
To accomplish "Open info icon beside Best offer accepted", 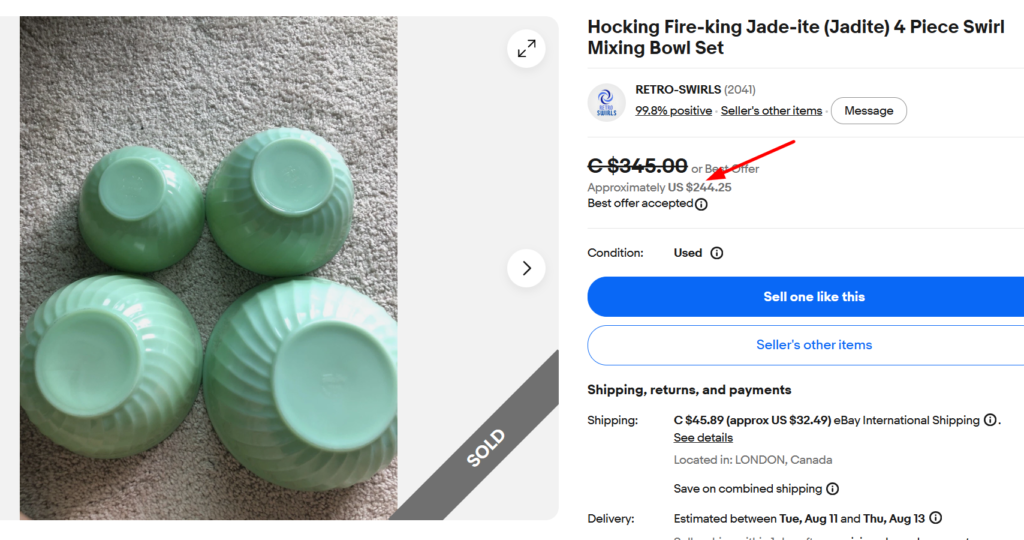I will (701, 204).
